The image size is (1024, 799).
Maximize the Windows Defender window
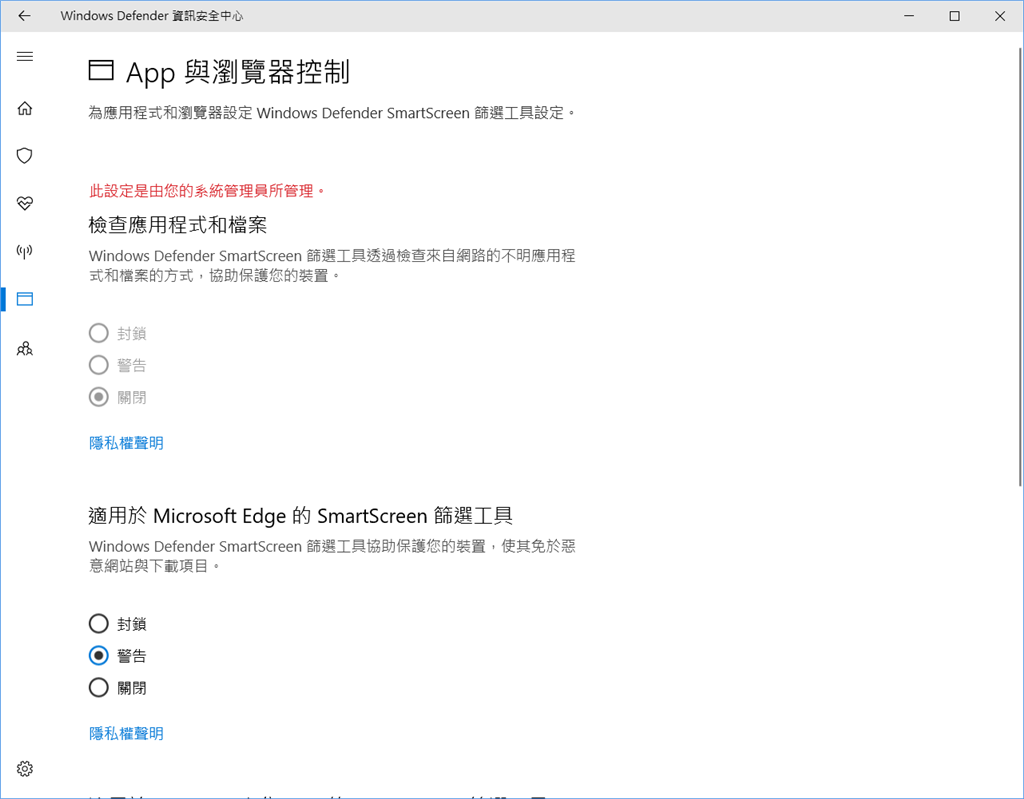click(954, 16)
